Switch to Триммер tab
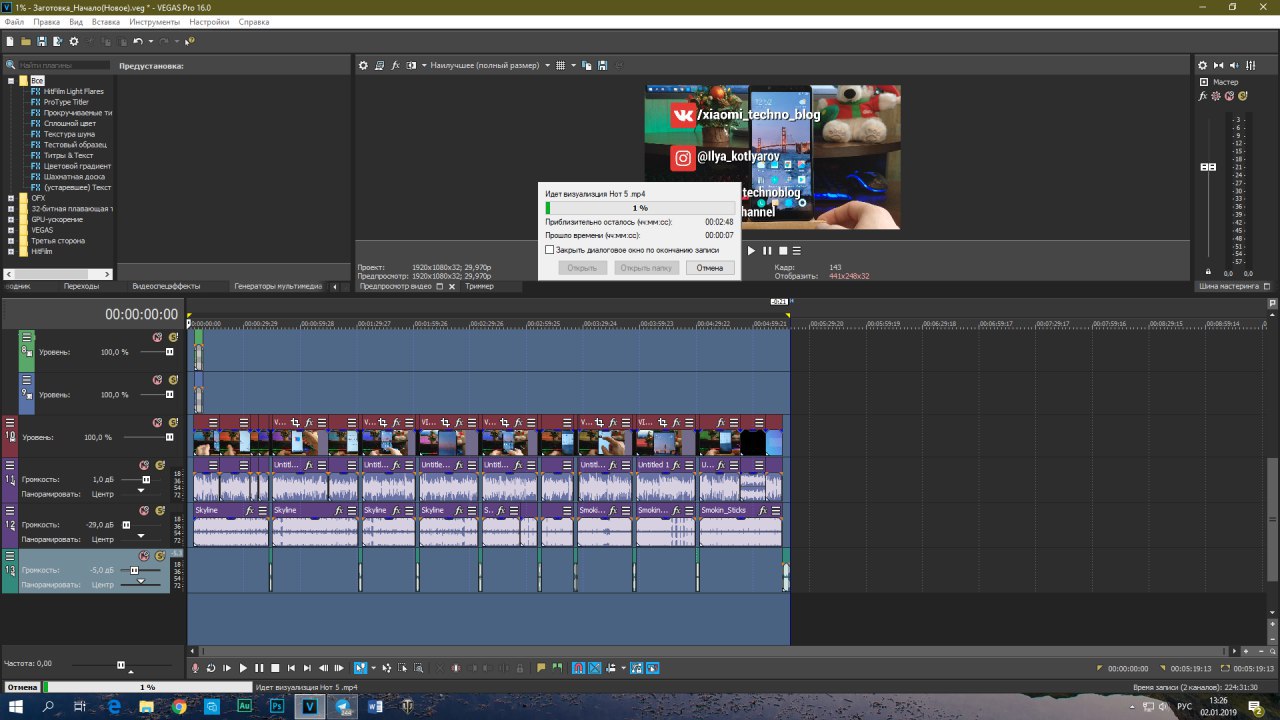This screenshot has height=720, width=1280. point(479,286)
